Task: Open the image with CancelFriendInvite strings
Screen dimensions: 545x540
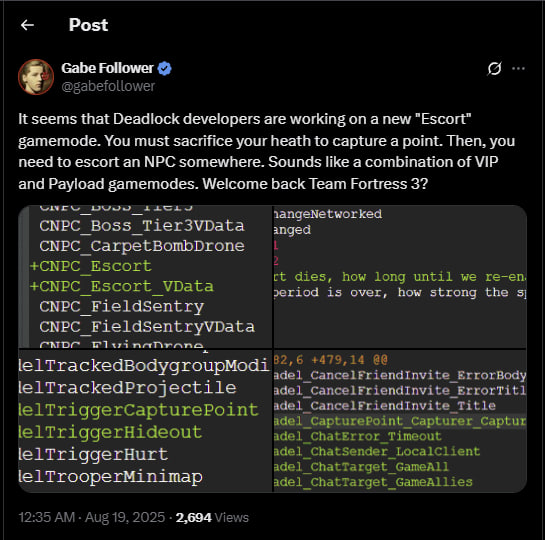Action: (x=400, y=421)
